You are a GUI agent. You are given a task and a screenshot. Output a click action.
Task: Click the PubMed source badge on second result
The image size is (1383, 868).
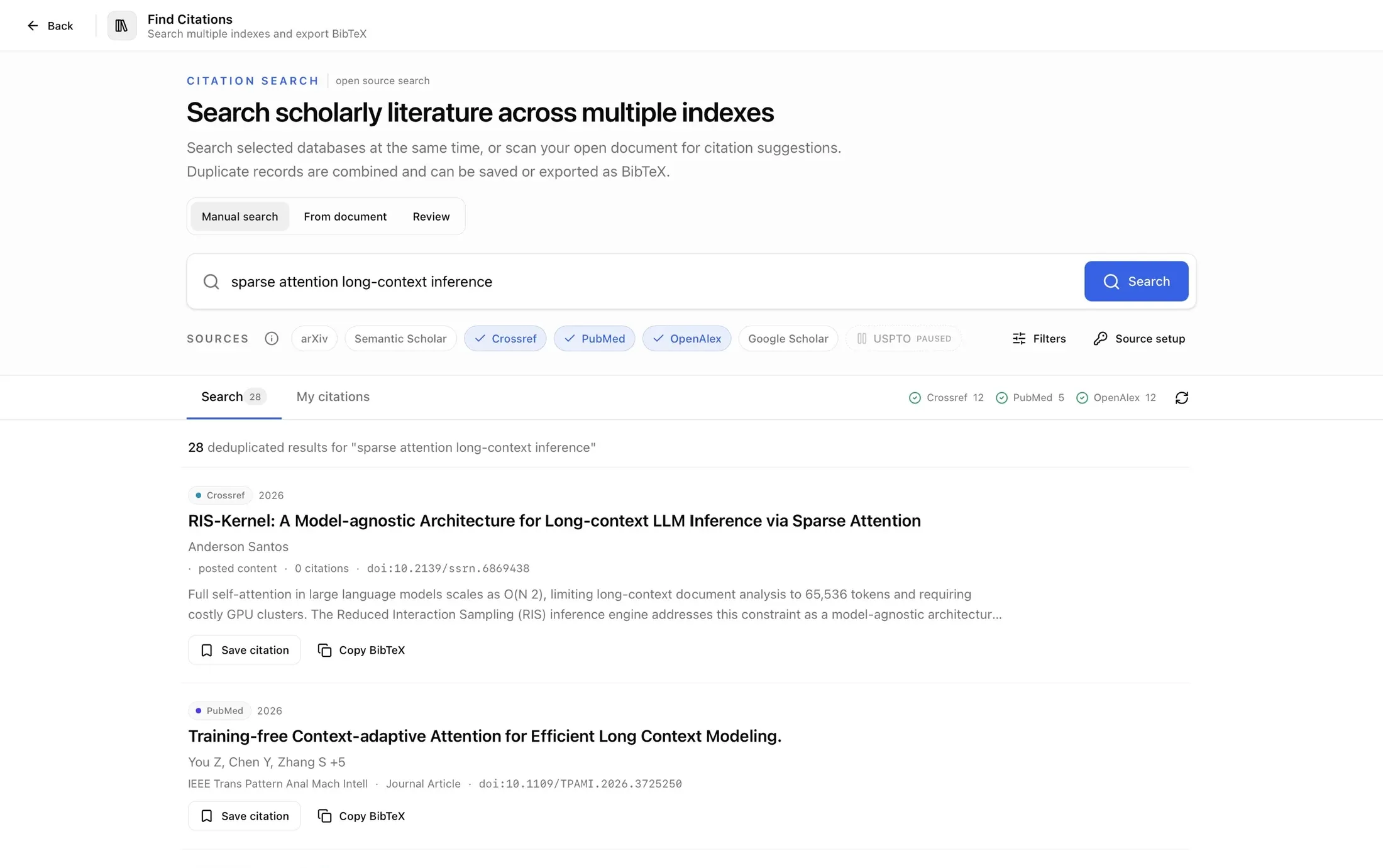[x=219, y=711]
